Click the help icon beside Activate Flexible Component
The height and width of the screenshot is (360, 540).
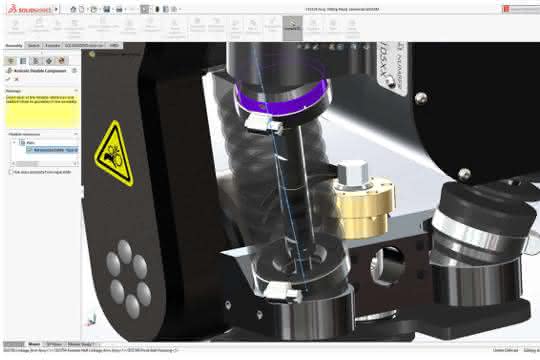(74, 71)
